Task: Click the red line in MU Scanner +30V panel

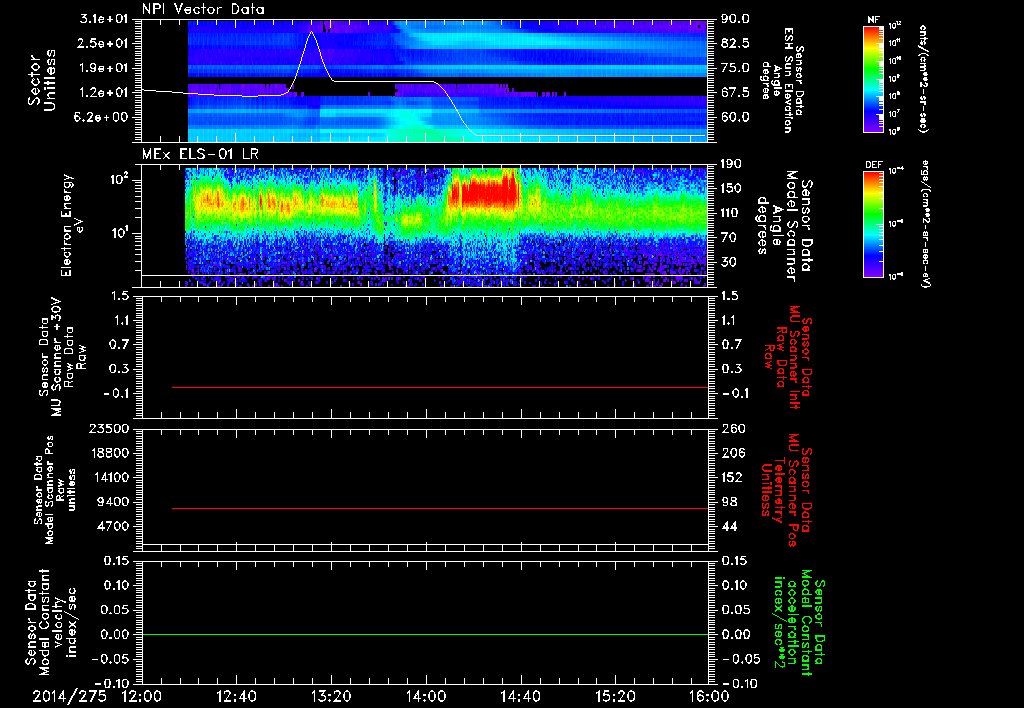Action: pos(440,387)
